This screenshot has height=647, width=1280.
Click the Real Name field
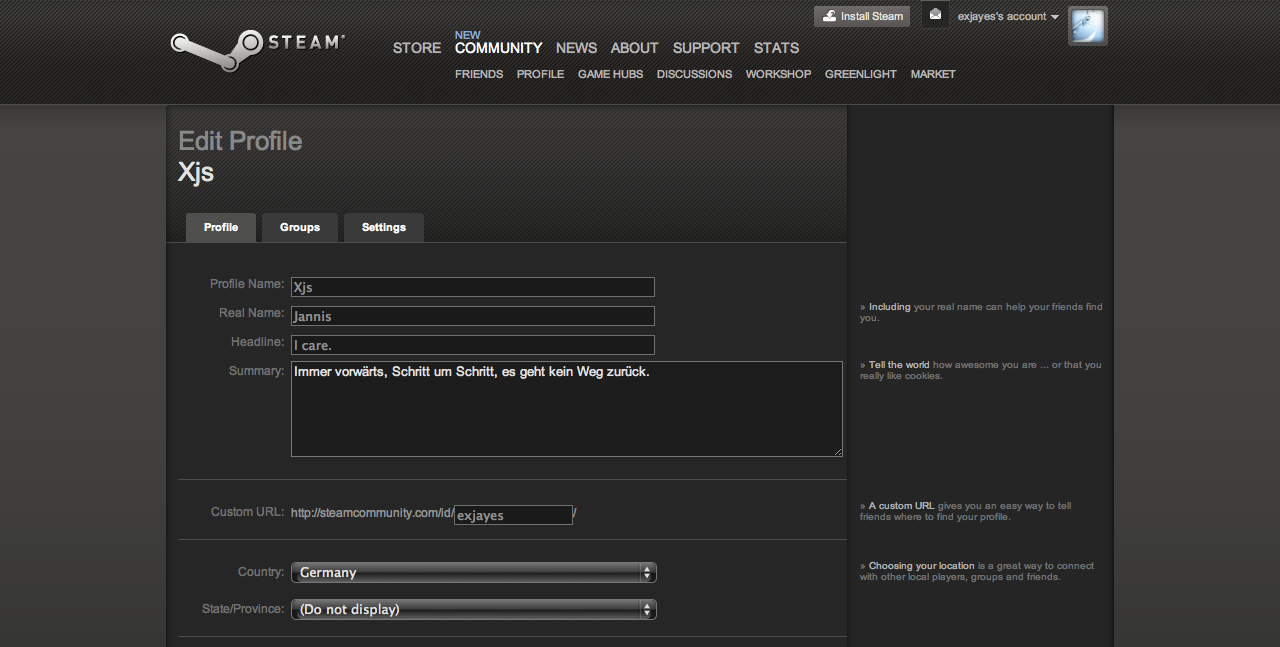click(473, 316)
